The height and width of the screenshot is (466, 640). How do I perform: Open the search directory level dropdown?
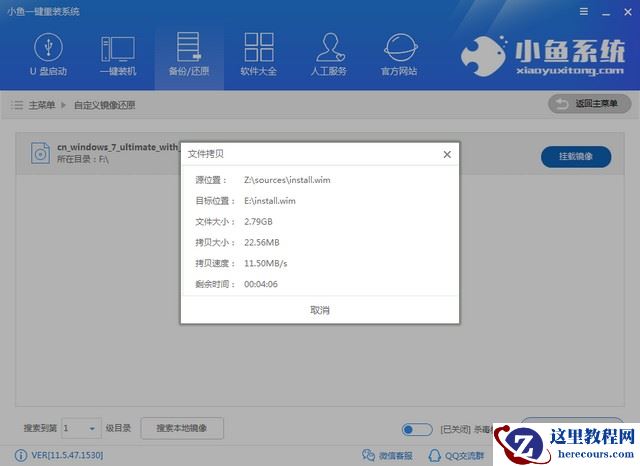click(81, 428)
